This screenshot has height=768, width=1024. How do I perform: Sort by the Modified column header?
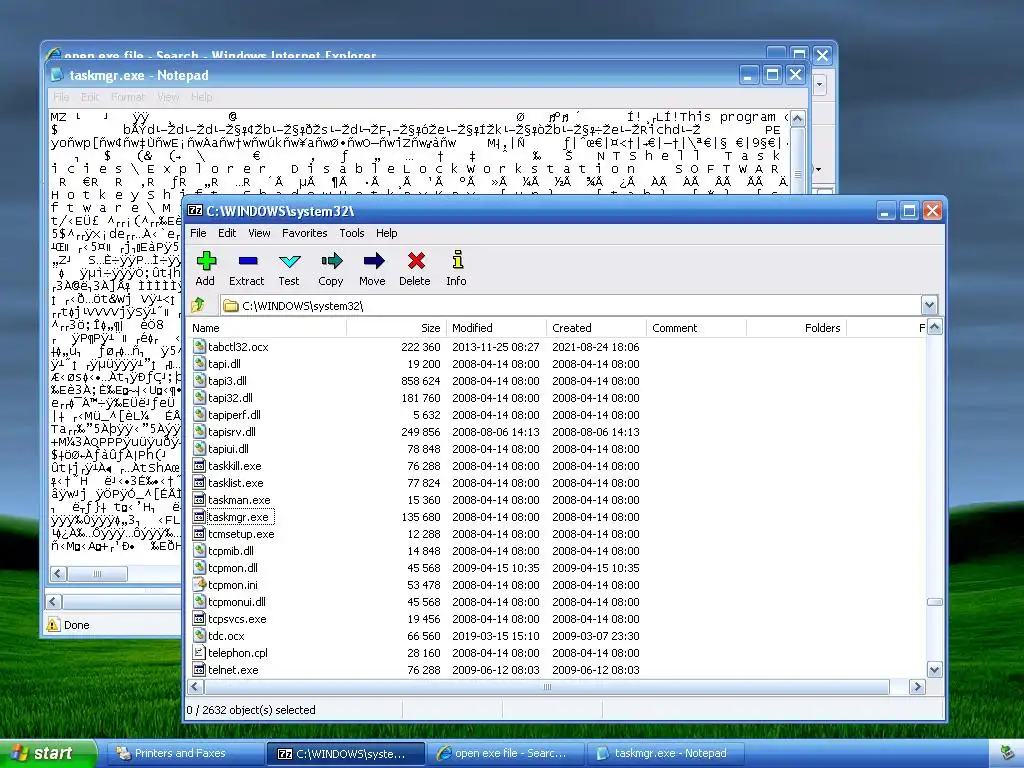coord(496,328)
